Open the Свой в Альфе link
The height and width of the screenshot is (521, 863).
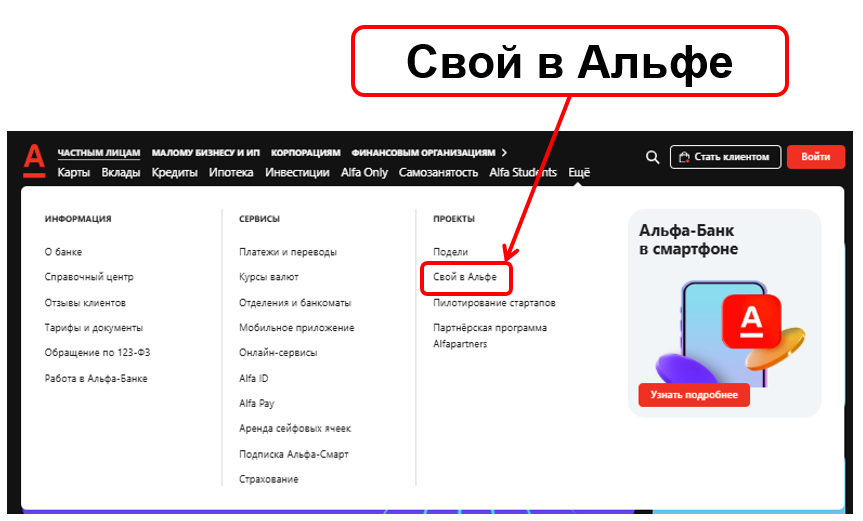point(465,277)
